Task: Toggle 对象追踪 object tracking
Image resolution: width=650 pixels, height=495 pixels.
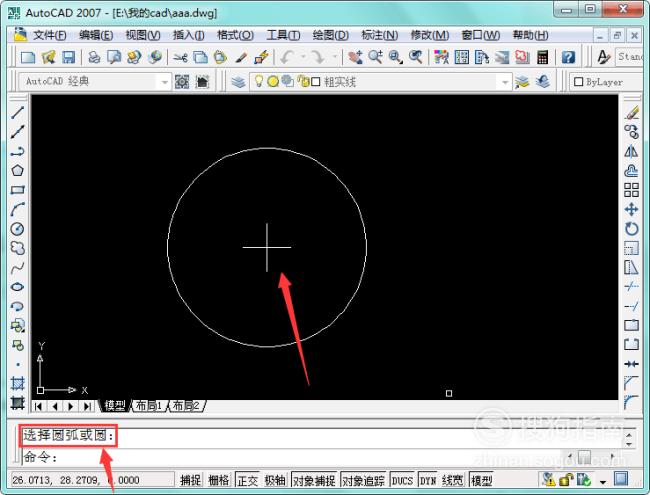Action: [364, 480]
